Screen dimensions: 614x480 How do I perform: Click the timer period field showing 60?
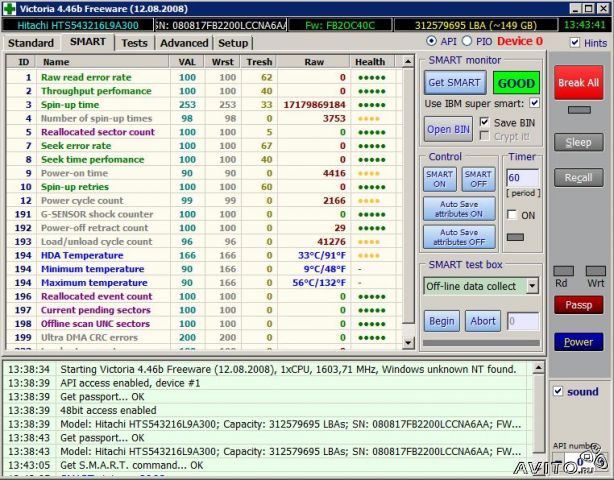[523, 178]
